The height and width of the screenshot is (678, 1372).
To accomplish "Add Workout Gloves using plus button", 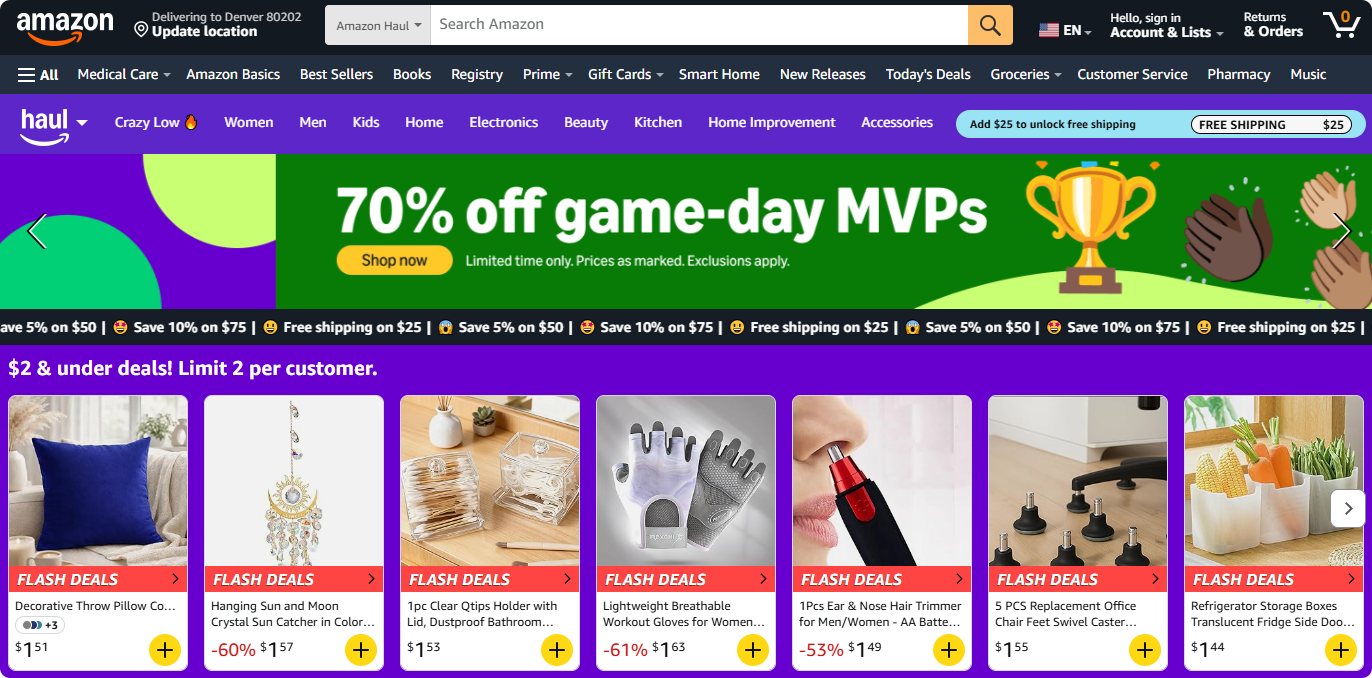I will (x=753, y=650).
